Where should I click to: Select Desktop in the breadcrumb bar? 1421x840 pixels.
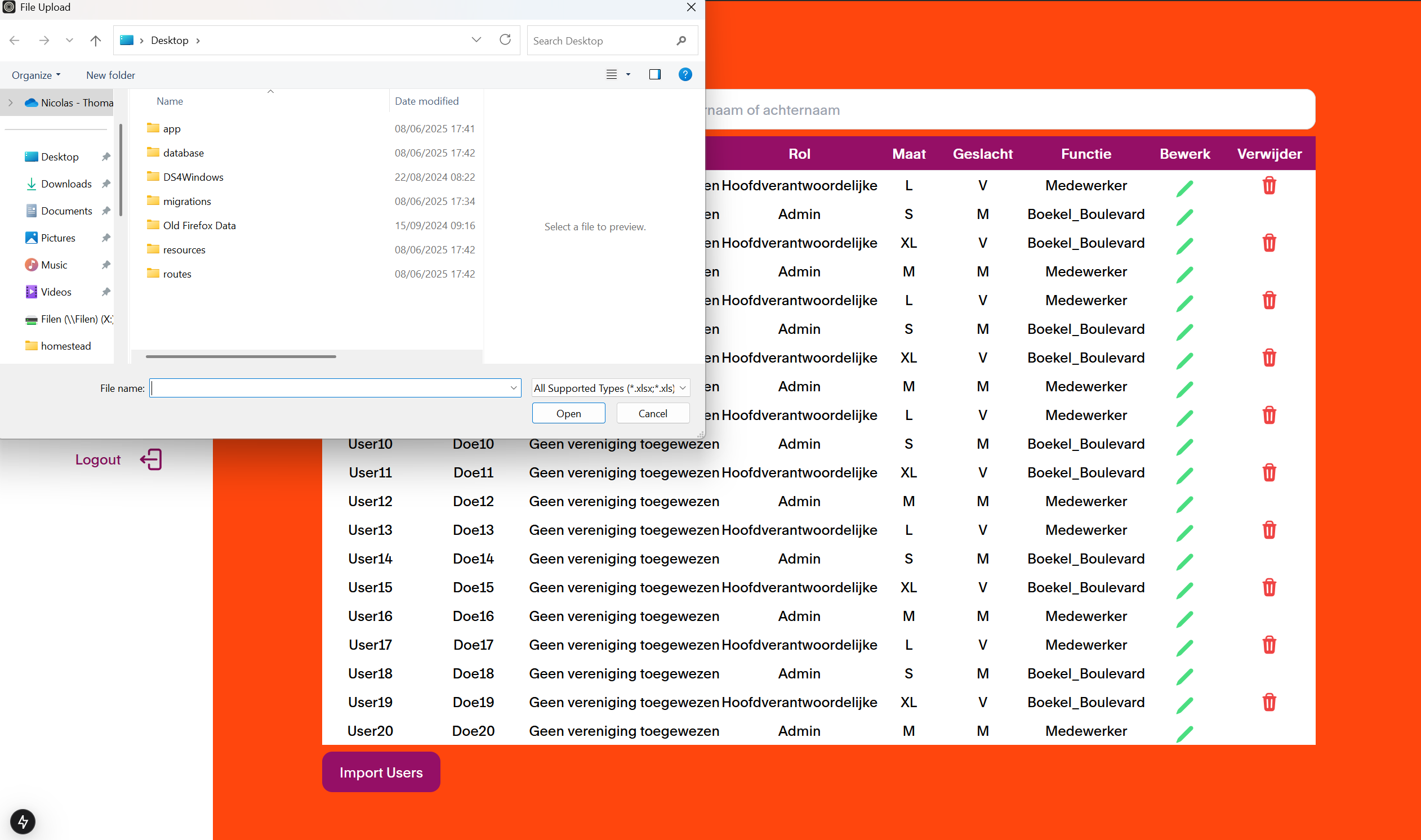point(170,40)
